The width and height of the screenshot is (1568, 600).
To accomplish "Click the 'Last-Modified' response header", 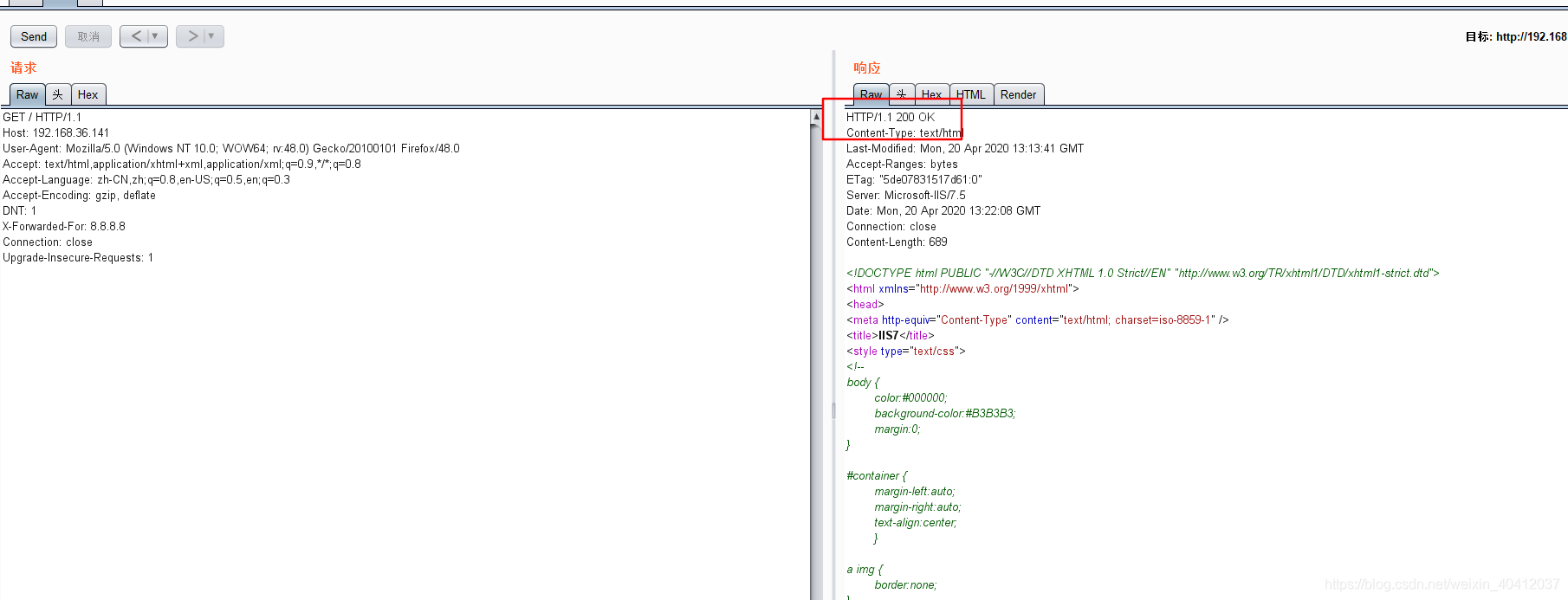I will click(965, 148).
